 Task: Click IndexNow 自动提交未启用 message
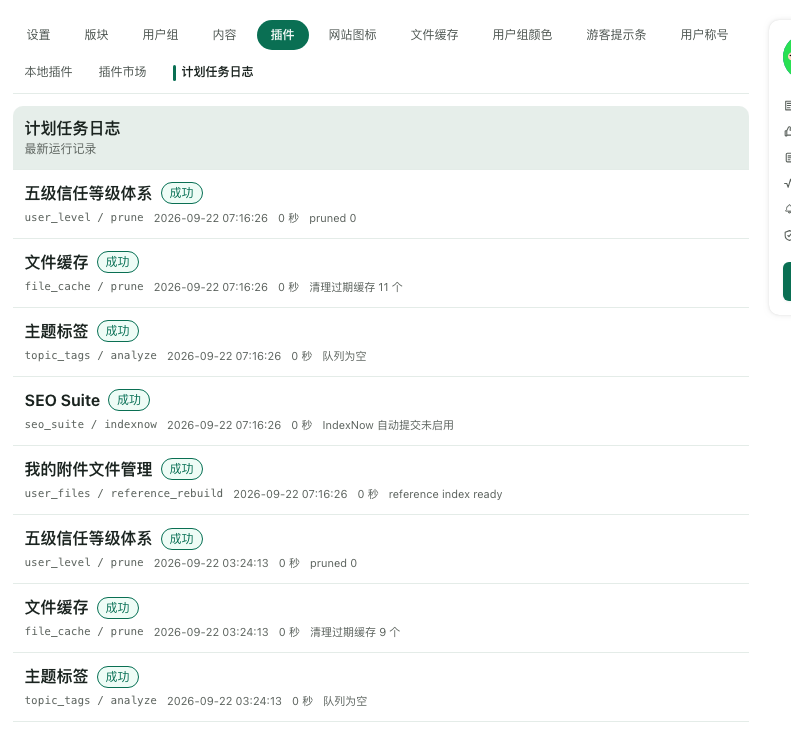pyautogui.click(x=387, y=425)
